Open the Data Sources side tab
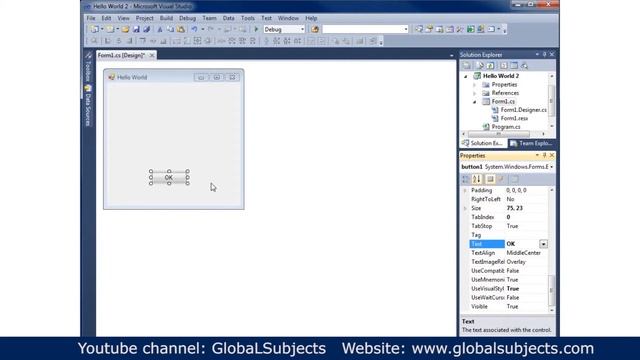 pos(88,105)
